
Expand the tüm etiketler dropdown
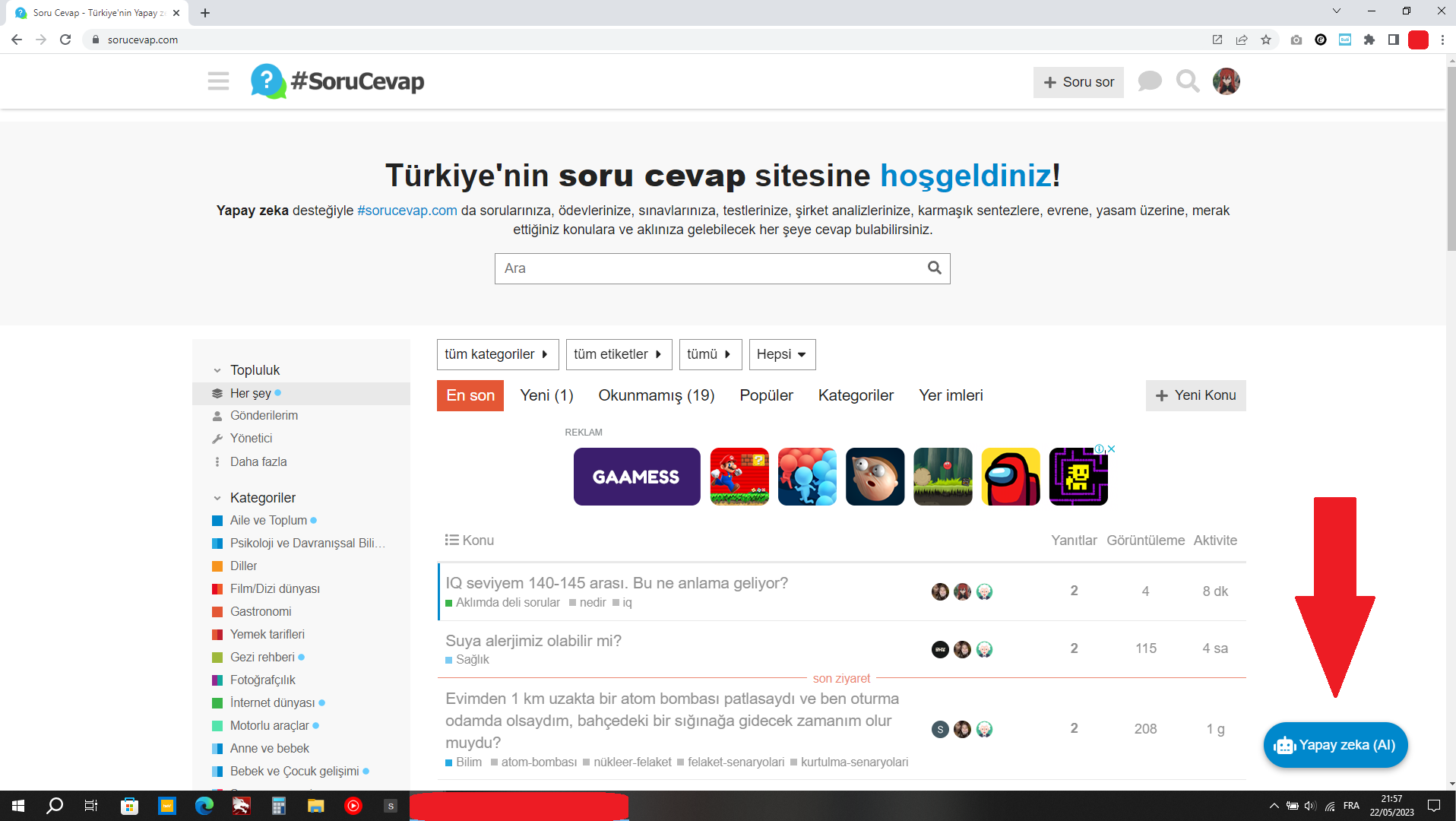pyautogui.click(x=618, y=354)
